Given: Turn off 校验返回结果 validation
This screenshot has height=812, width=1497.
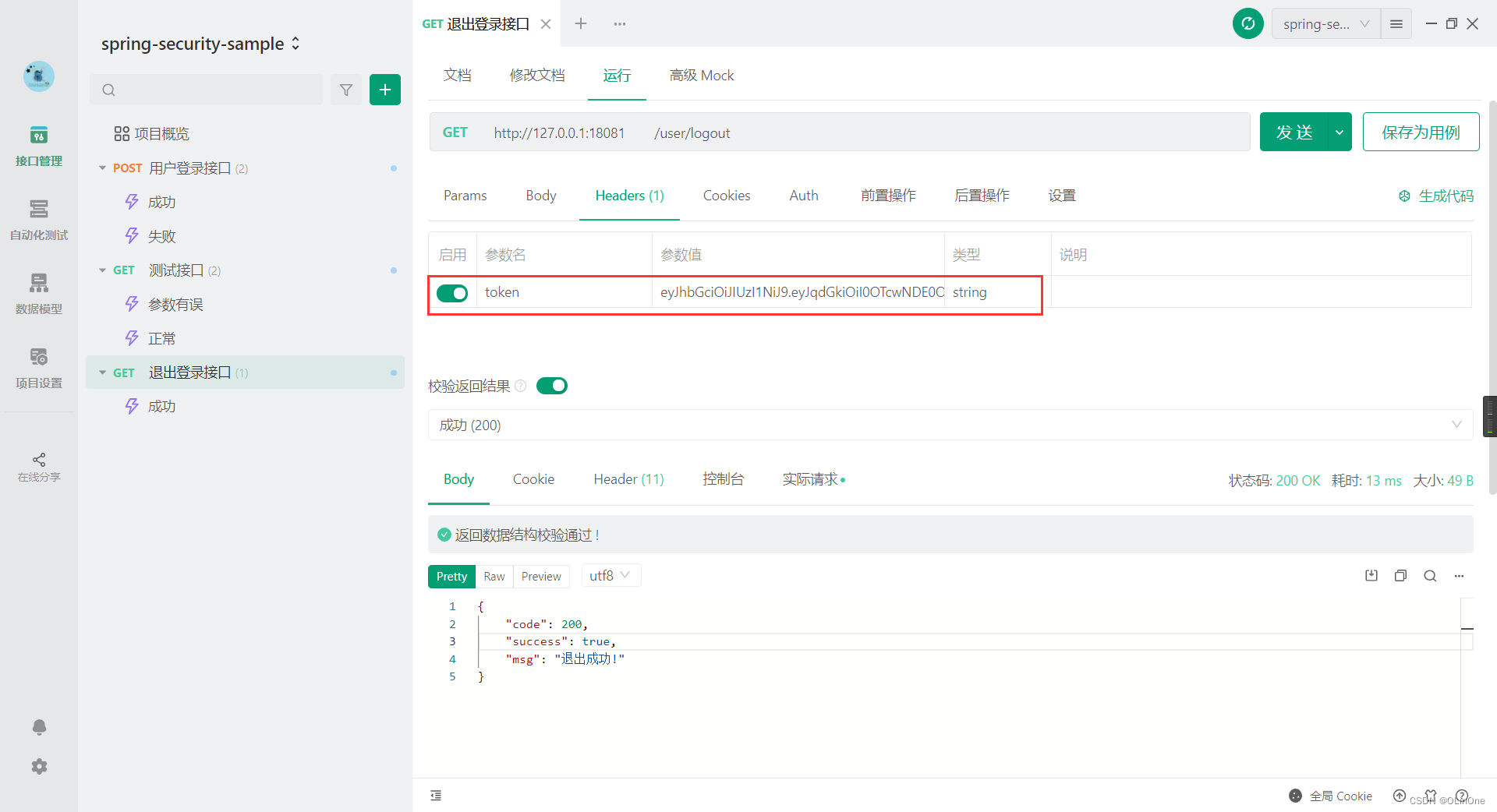Looking at the screenshot, I should pos(552,385).
